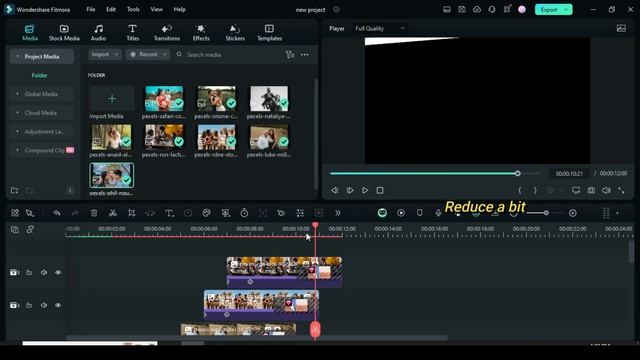This screenshot has width=640, height=360.
Task: Click the Undo icon in timeline toolbar
Action: coord(57,213)
